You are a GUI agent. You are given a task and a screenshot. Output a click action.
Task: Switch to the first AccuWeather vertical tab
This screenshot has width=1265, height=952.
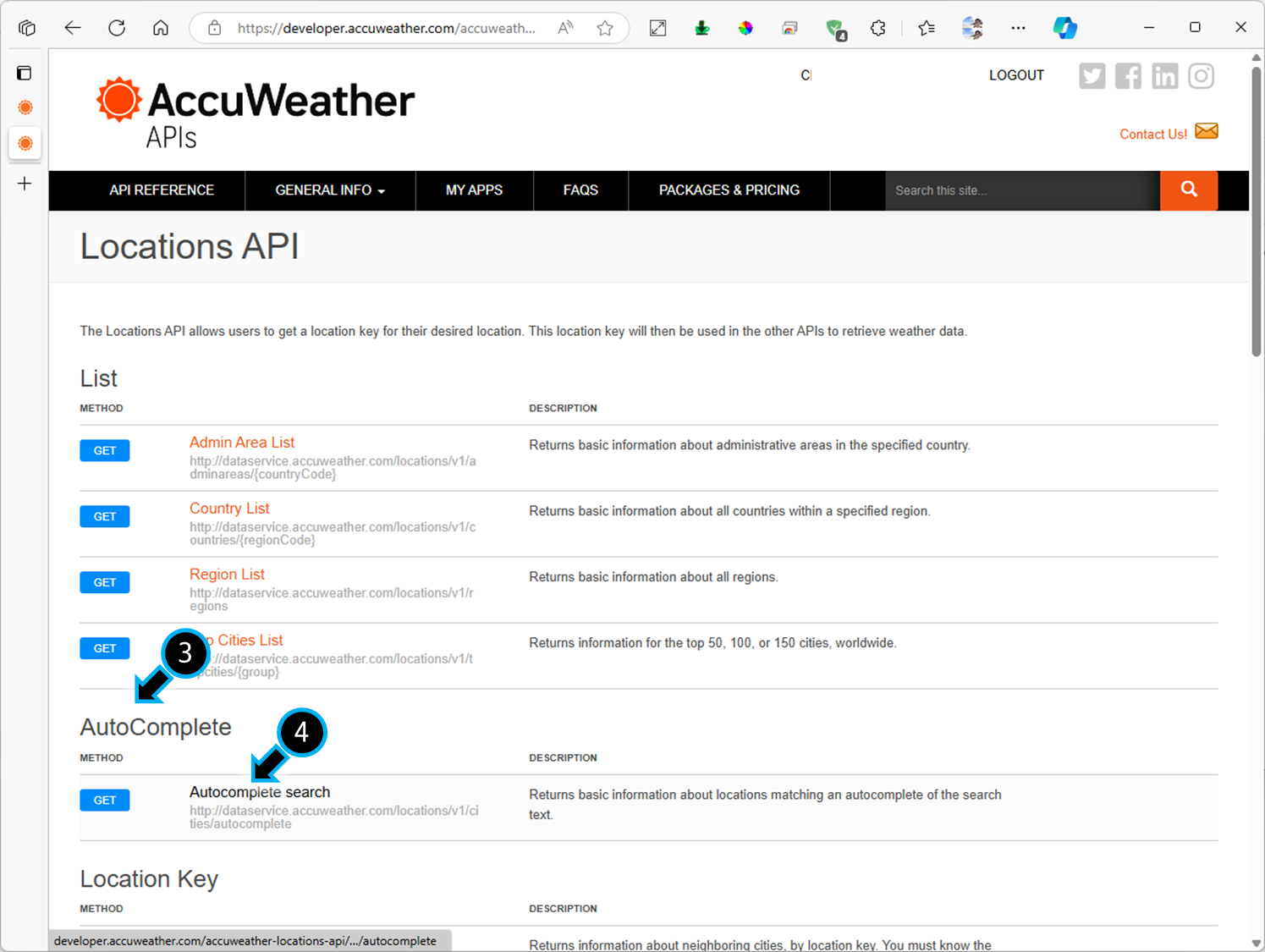pyautogui.click(x=25, y=107)
